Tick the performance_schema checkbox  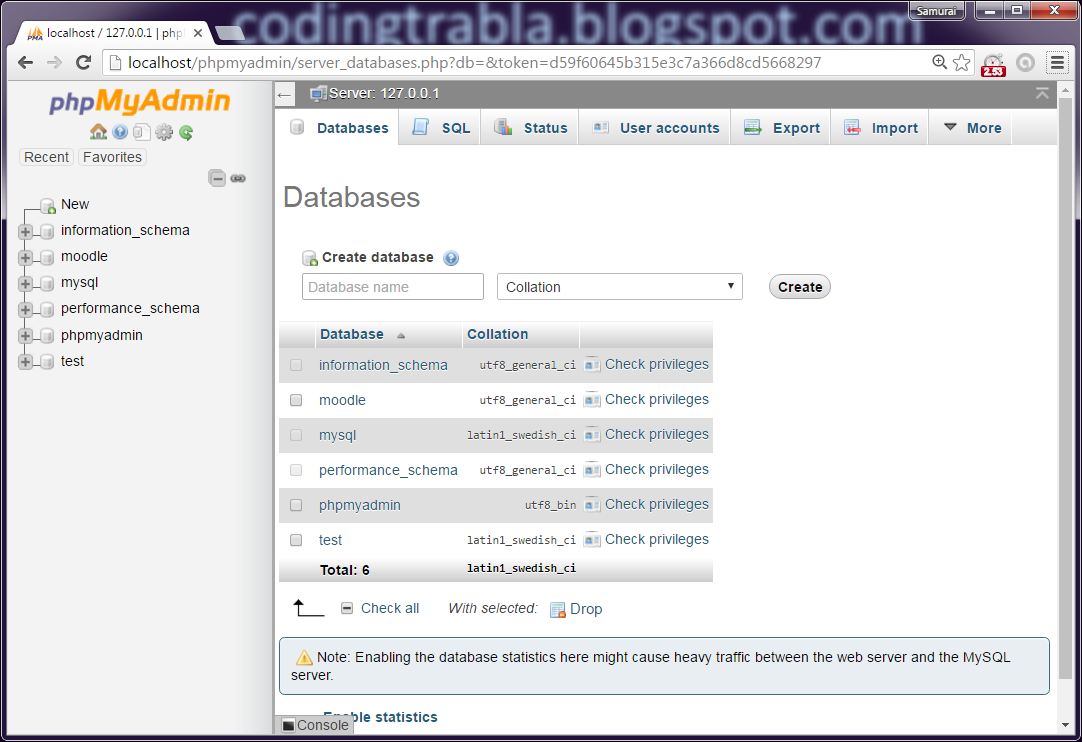point(296,470)
